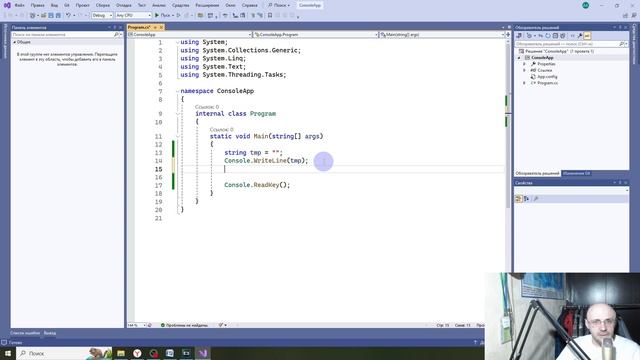Click the Visual Studio taskbar icon
This screenshot has width=640, height=360.
coord(203,353)
